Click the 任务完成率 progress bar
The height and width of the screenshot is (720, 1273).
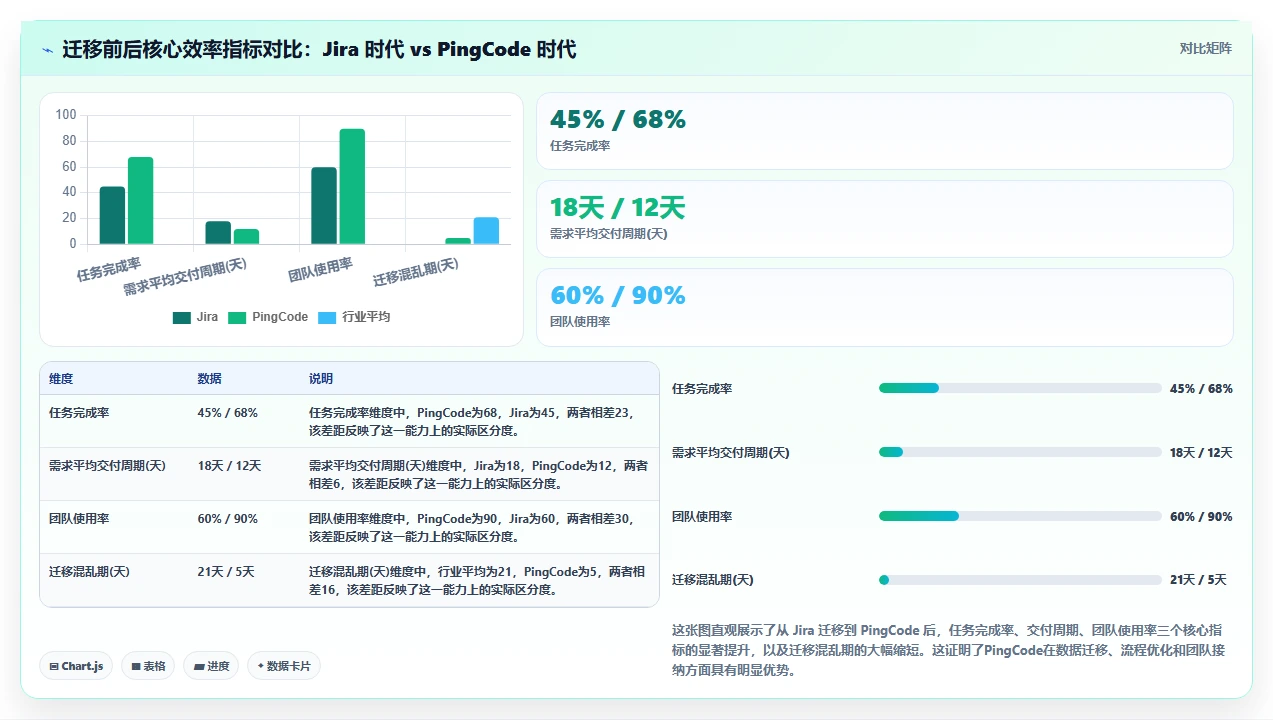[1020, 388]
